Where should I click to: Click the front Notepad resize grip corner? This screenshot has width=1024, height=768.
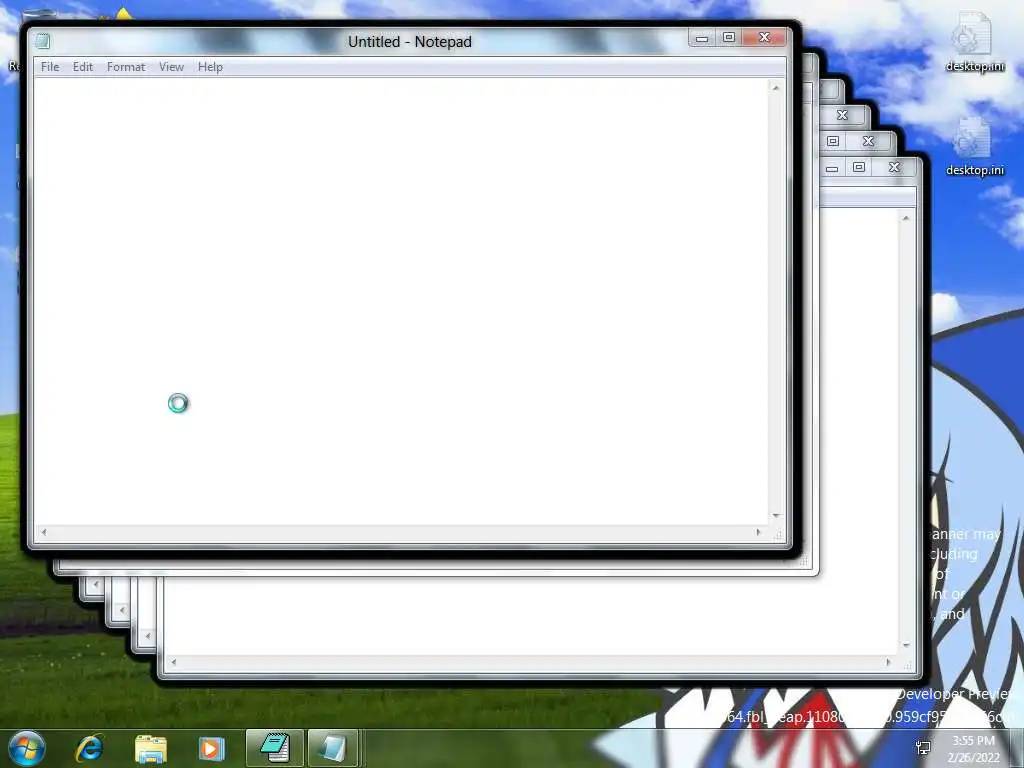[x=777, y=534]
